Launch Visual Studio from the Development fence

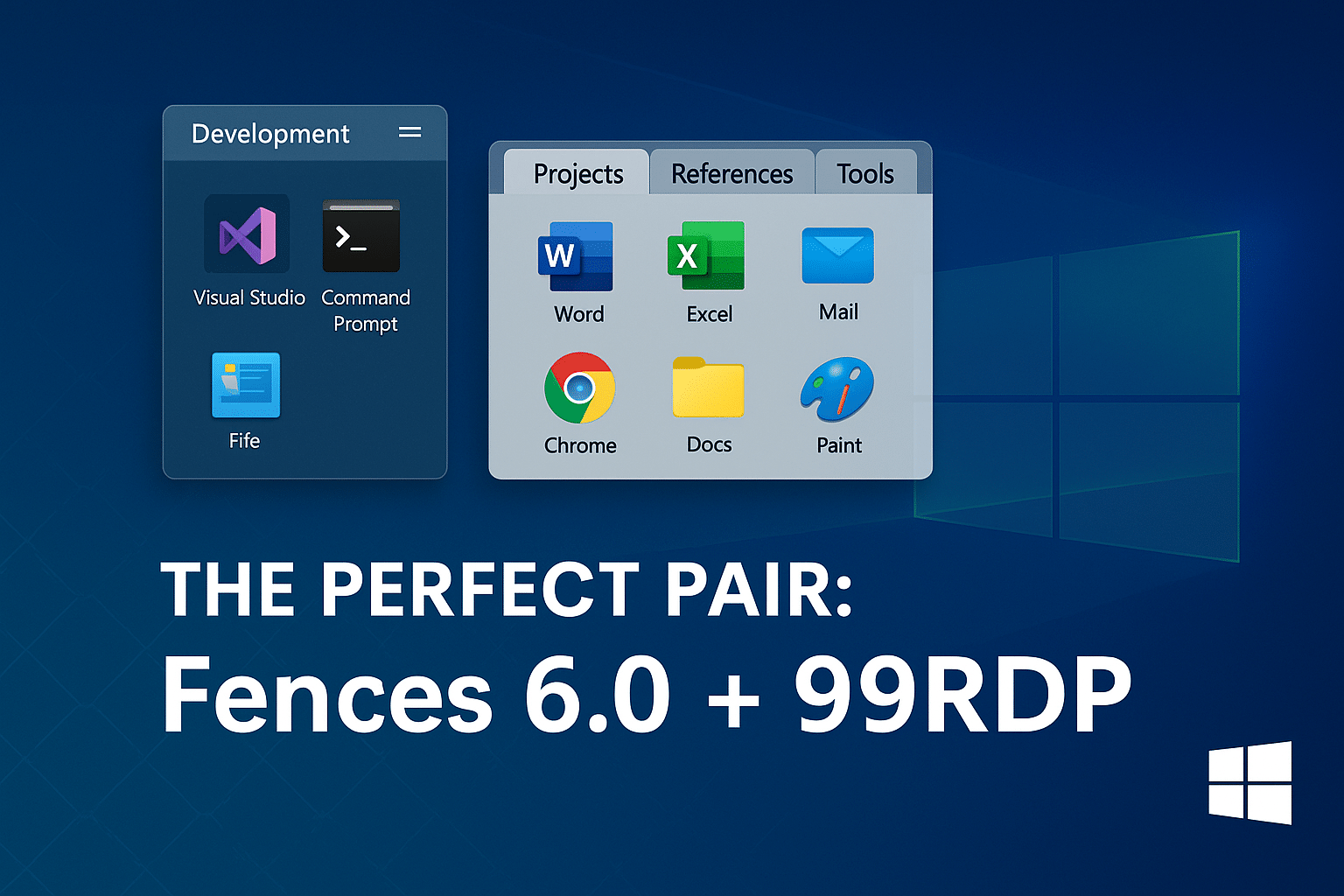pyautogui.click(x=248, y=234)
